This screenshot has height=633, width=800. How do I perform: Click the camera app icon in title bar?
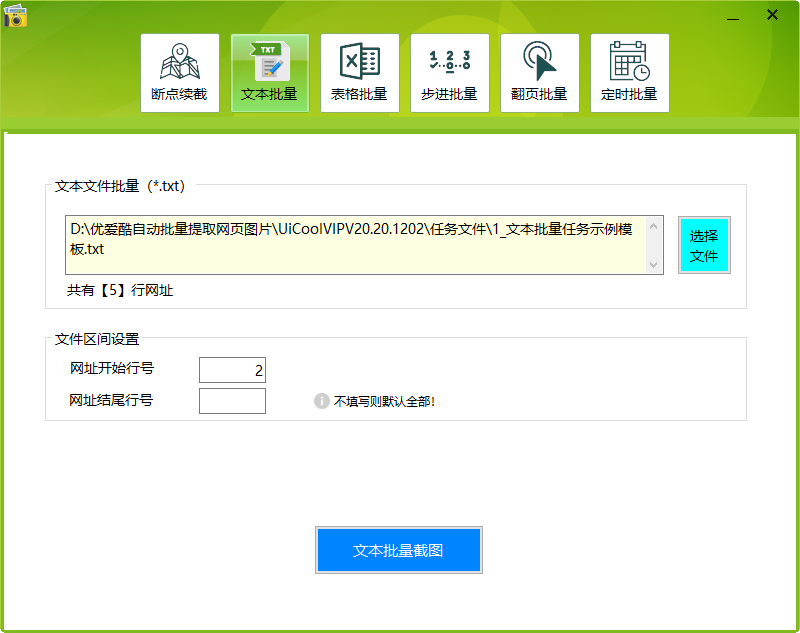click(x=15, y=15)
